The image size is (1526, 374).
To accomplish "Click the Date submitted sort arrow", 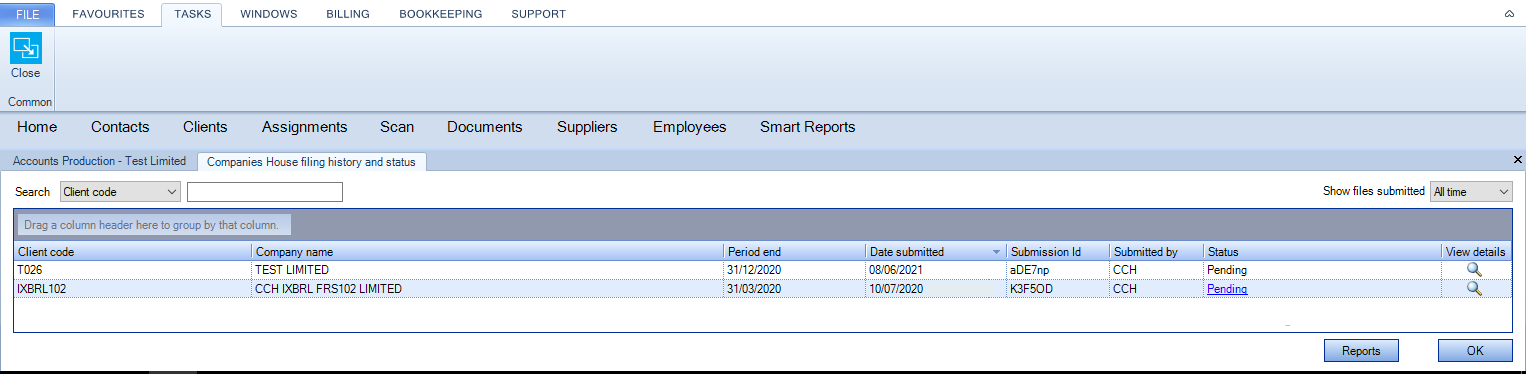I will 996,252.
